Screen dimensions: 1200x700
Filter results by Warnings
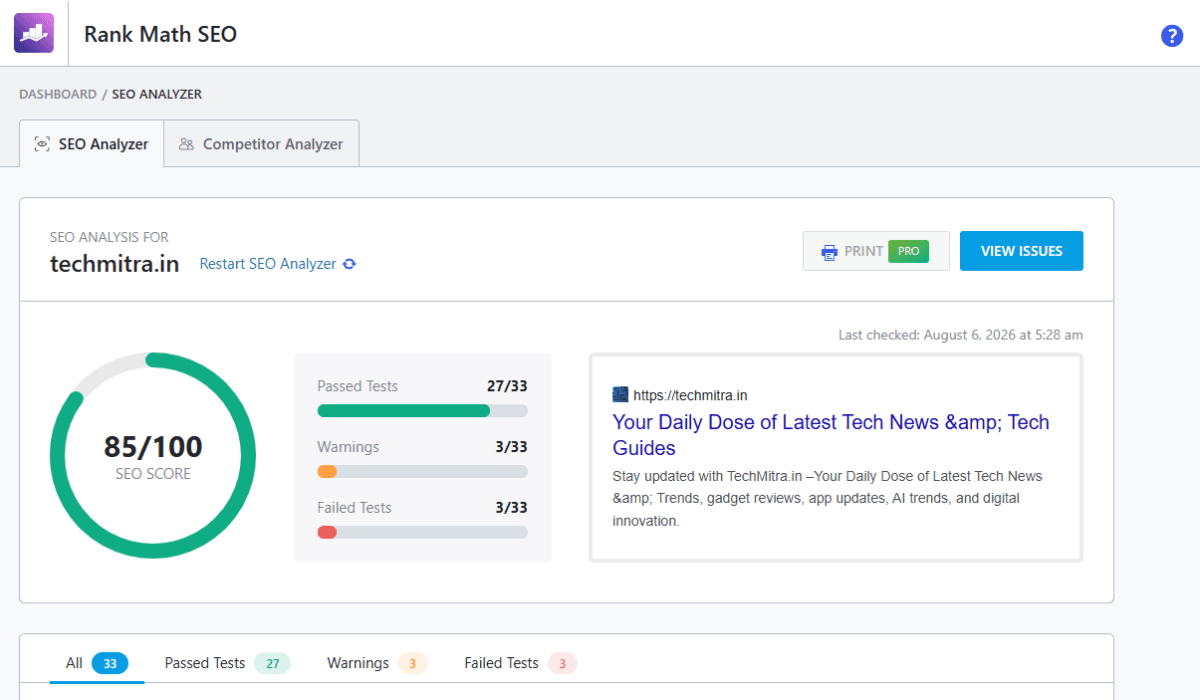coord(377,663)
